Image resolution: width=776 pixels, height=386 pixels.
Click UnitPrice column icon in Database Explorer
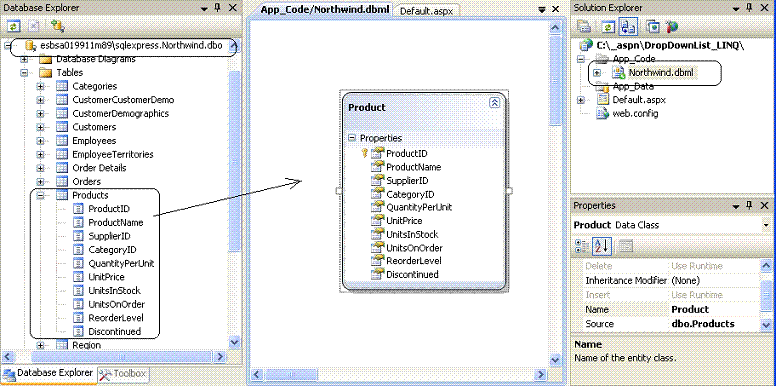click(79, 277)
